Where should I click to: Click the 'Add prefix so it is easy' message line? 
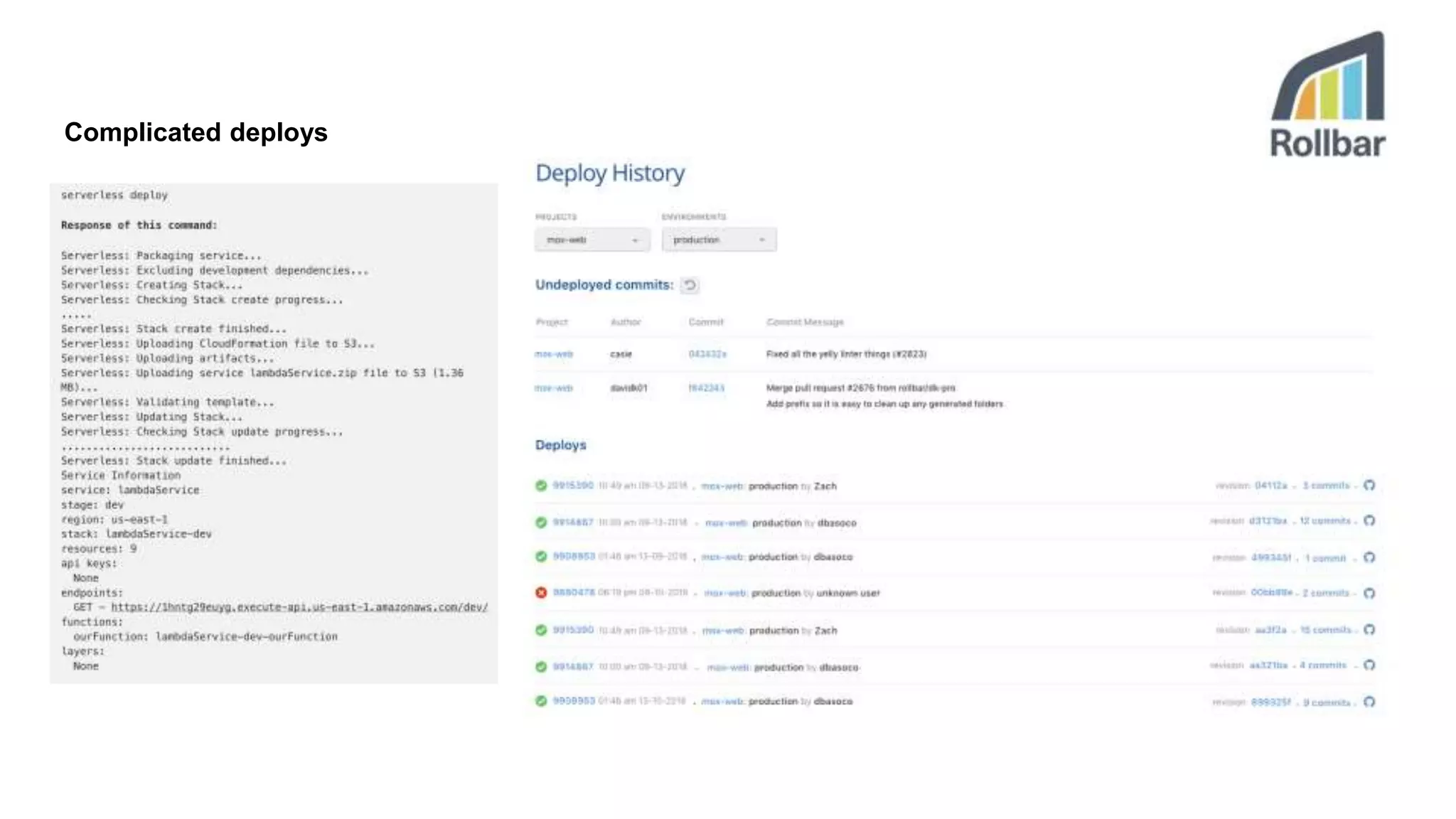(x=884, y=404)
